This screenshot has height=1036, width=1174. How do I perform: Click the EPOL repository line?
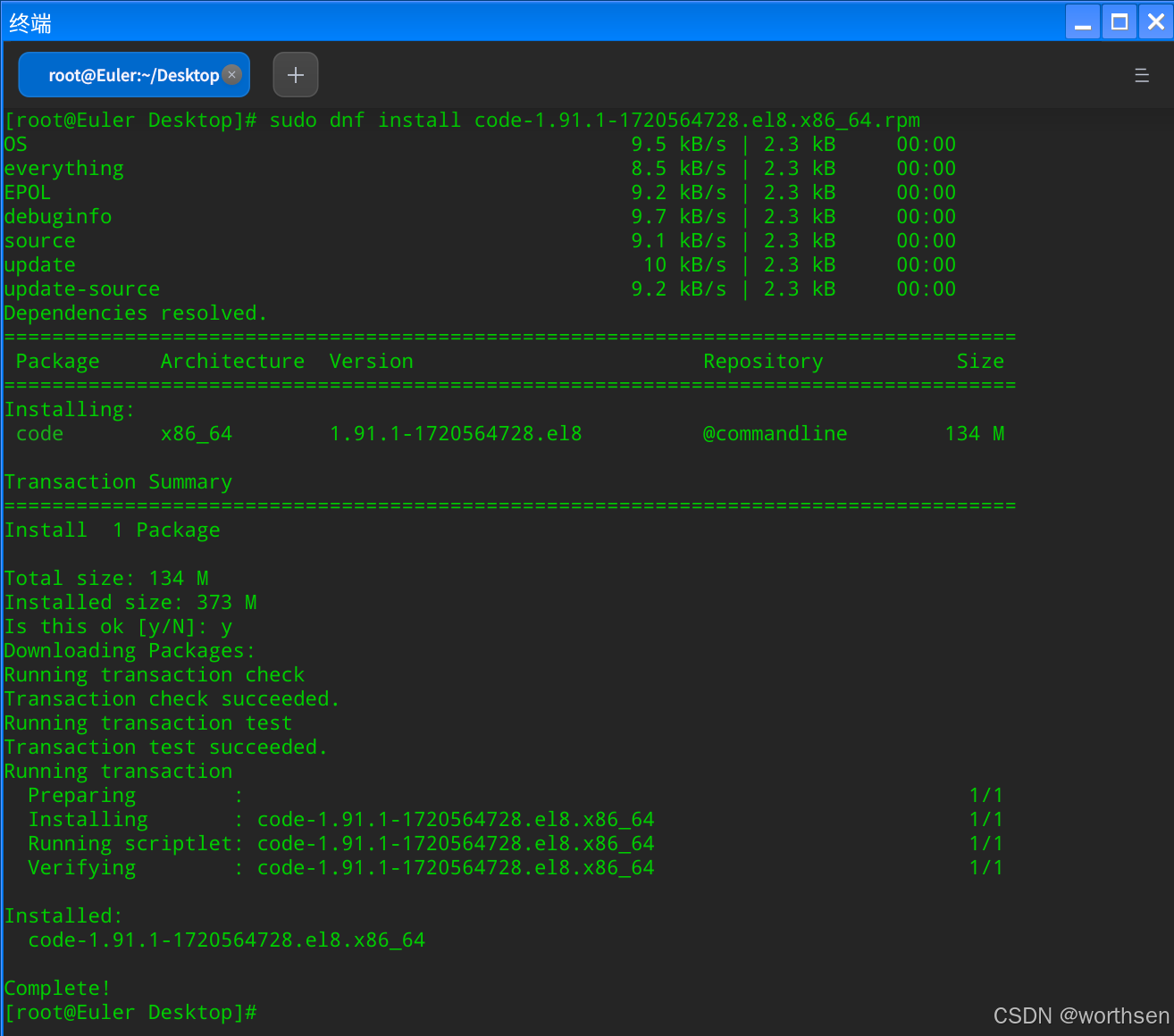click(x=27, y=192)
